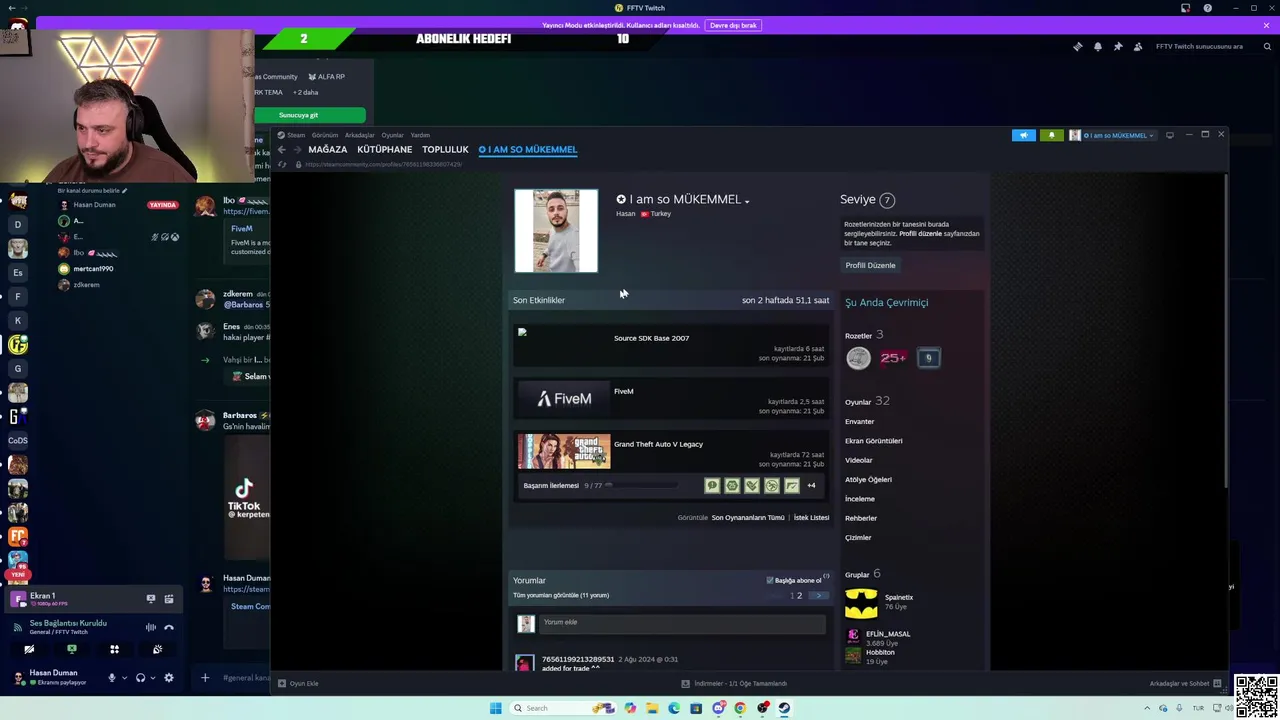Expand Discord headphone options chevron
The width and height of the screenshot is (1280, 720).
[x=153, y=678]
